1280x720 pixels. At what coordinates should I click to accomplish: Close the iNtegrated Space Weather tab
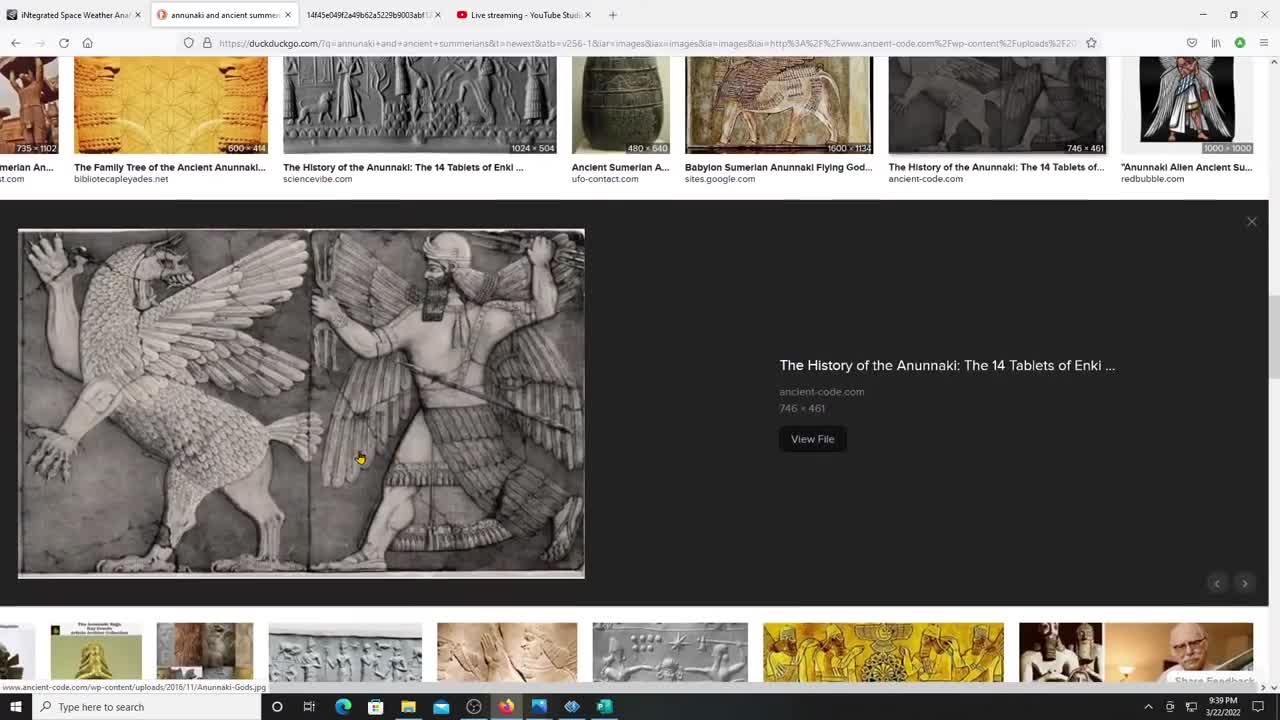[x=138, y=15]
